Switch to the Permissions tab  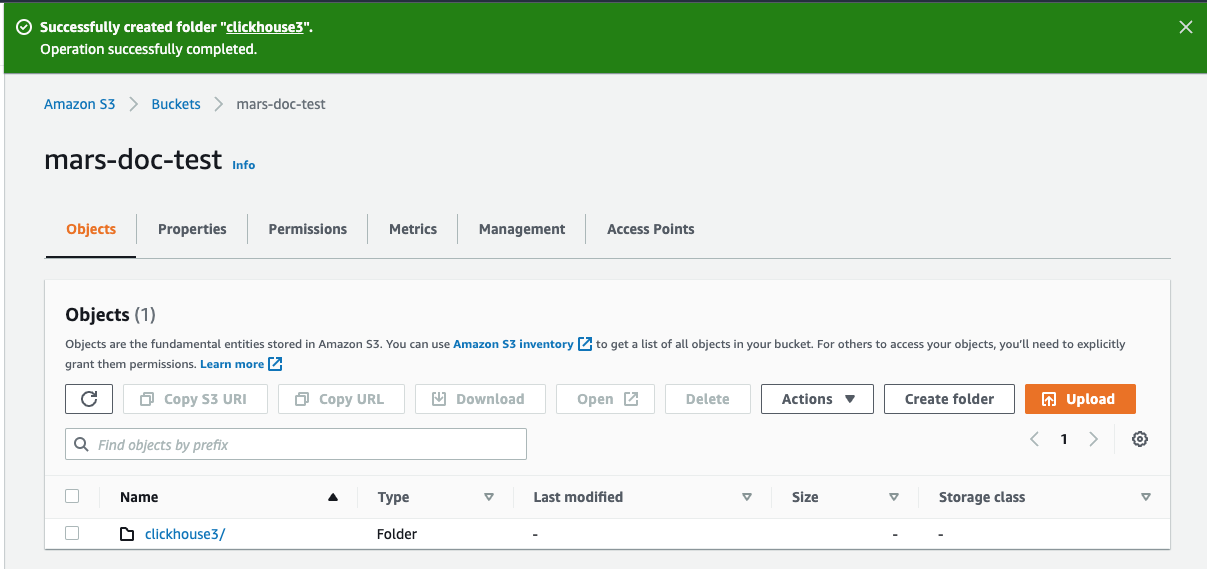[307, 229]
